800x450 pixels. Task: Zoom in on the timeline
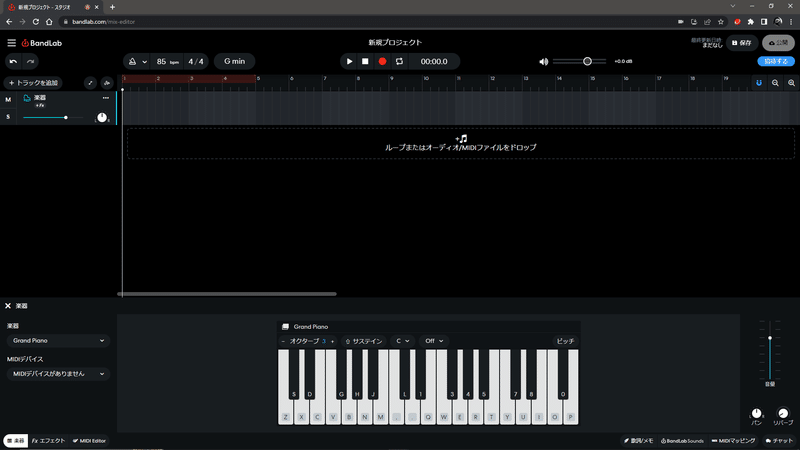791,83
